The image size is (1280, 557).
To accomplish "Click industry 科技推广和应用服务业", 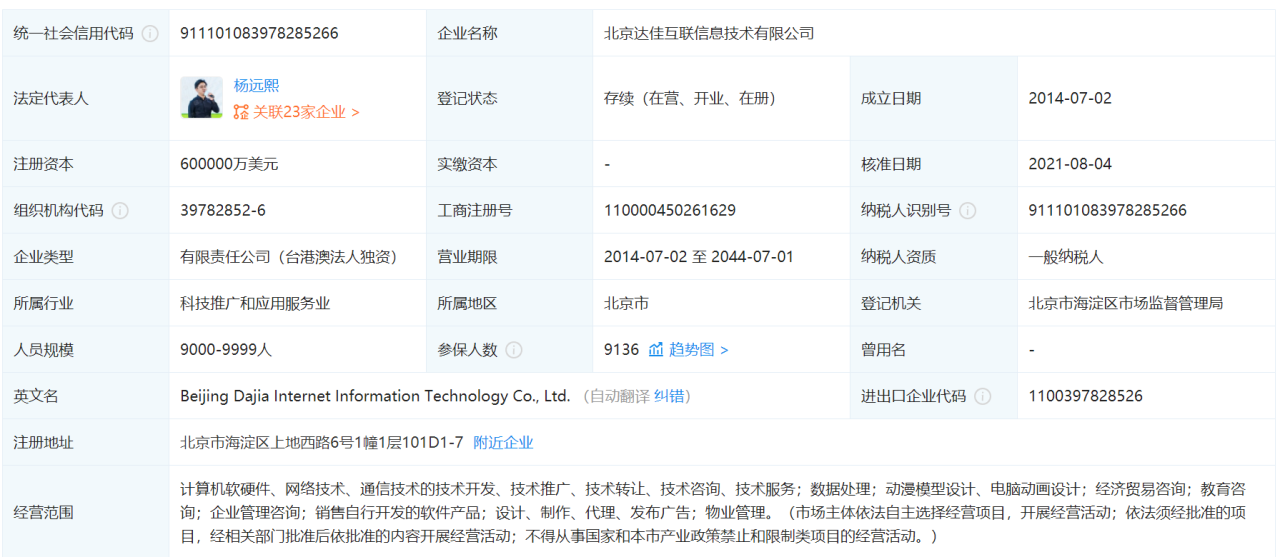I will click(255, 303).
